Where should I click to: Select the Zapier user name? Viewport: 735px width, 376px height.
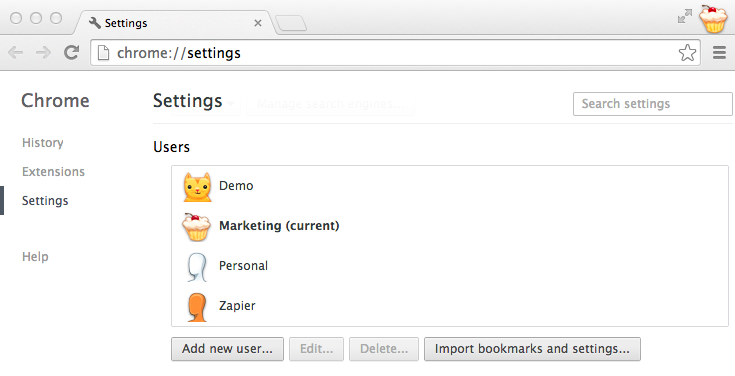(x=237, y=306)
